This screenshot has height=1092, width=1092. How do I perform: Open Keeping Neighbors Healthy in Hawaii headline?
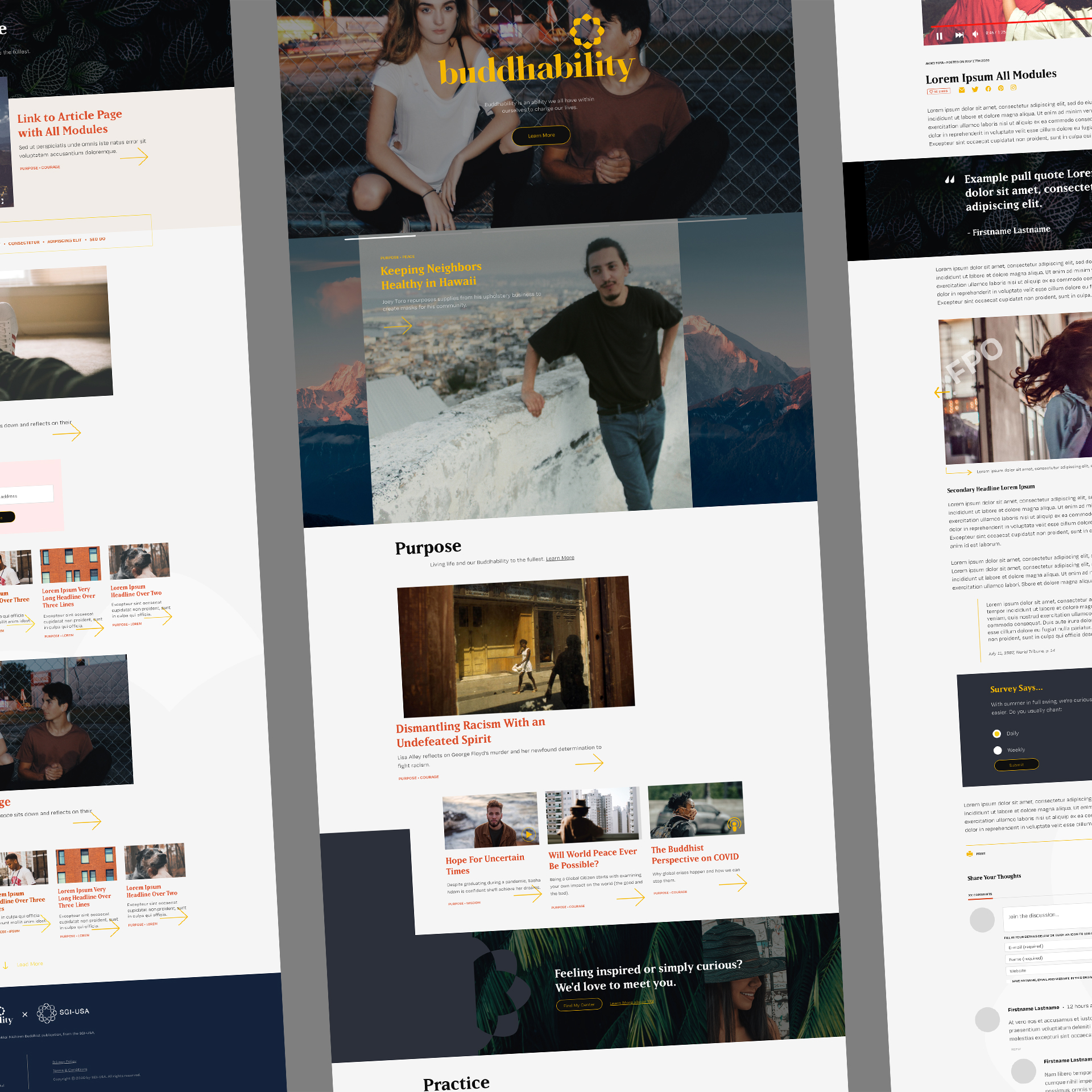(431, 275)
